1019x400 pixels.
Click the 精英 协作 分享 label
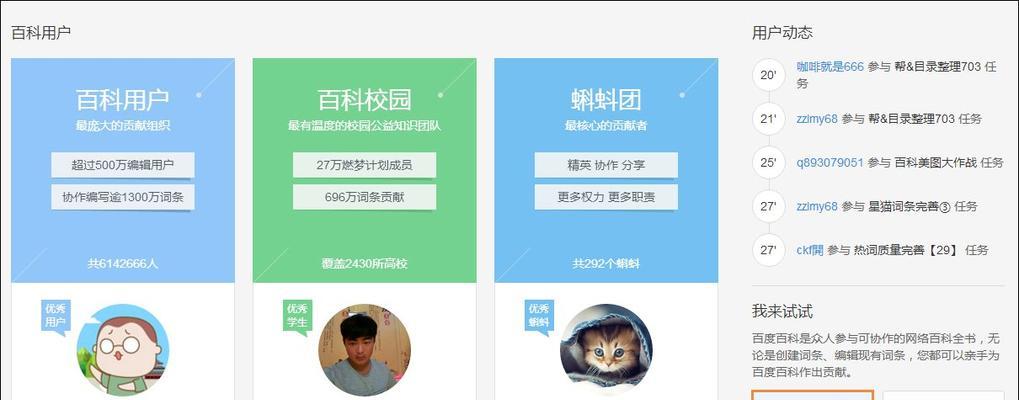(606, 165)
